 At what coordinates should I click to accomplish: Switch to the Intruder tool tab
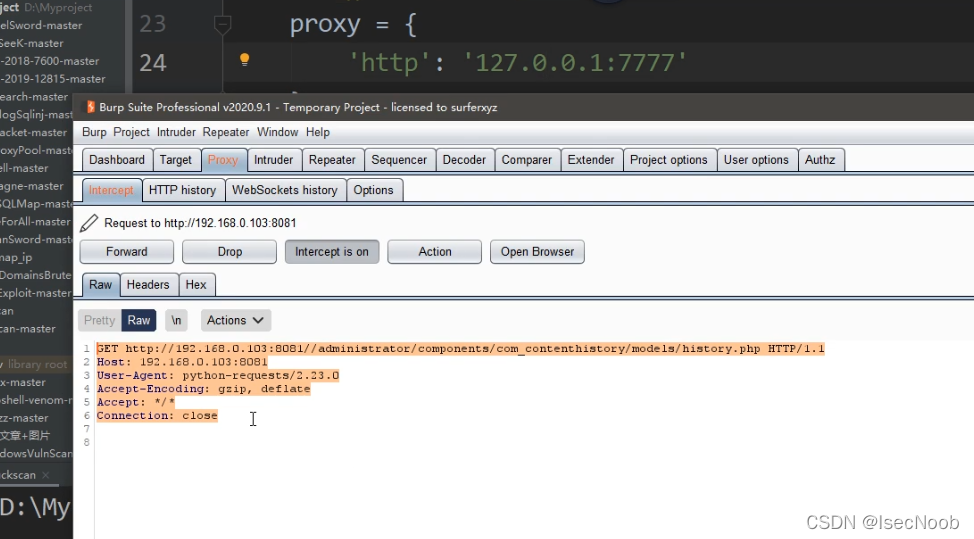coord(273,160)
